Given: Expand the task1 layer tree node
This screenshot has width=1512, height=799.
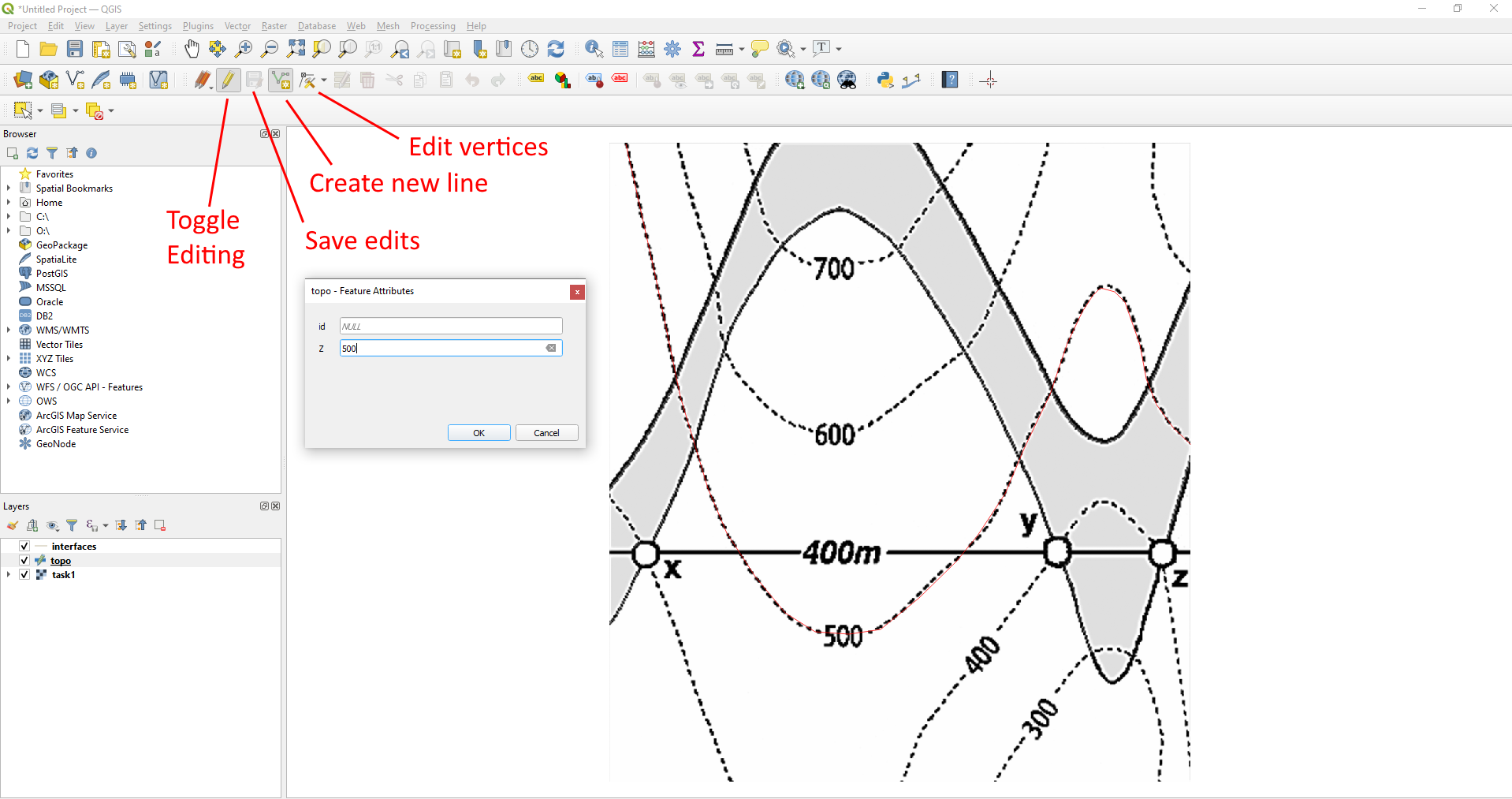Looking at the screenshot, I should (x=9, y=574).
